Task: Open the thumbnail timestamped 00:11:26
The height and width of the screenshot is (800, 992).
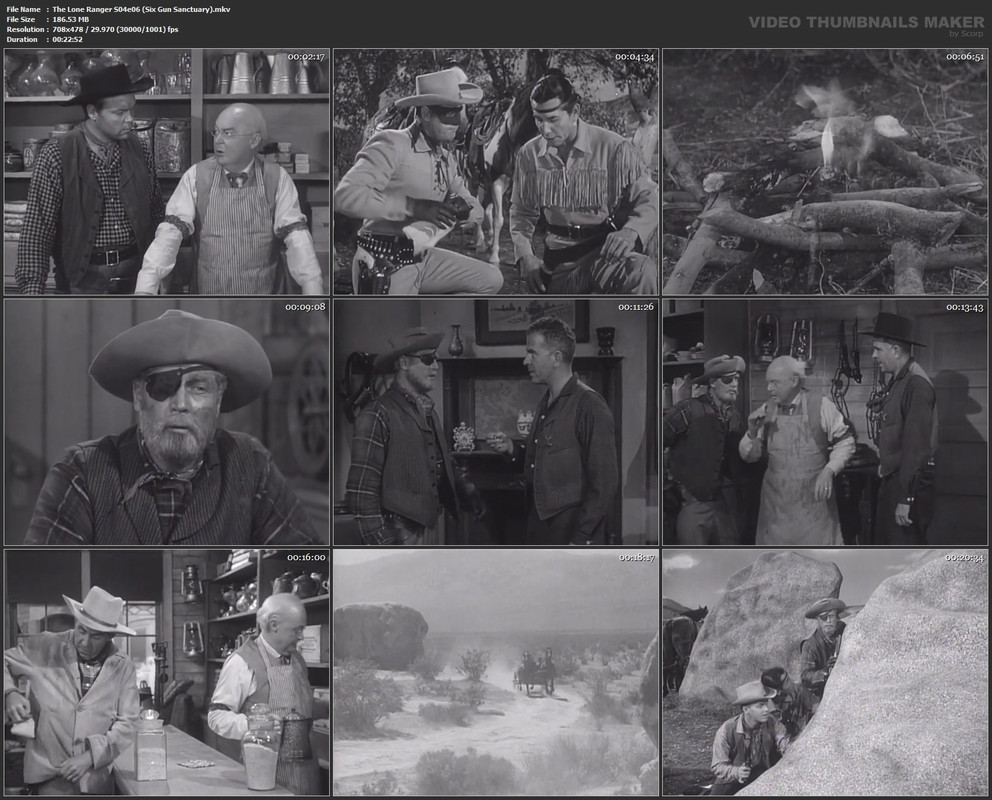Action: click(x=496, y=422)
